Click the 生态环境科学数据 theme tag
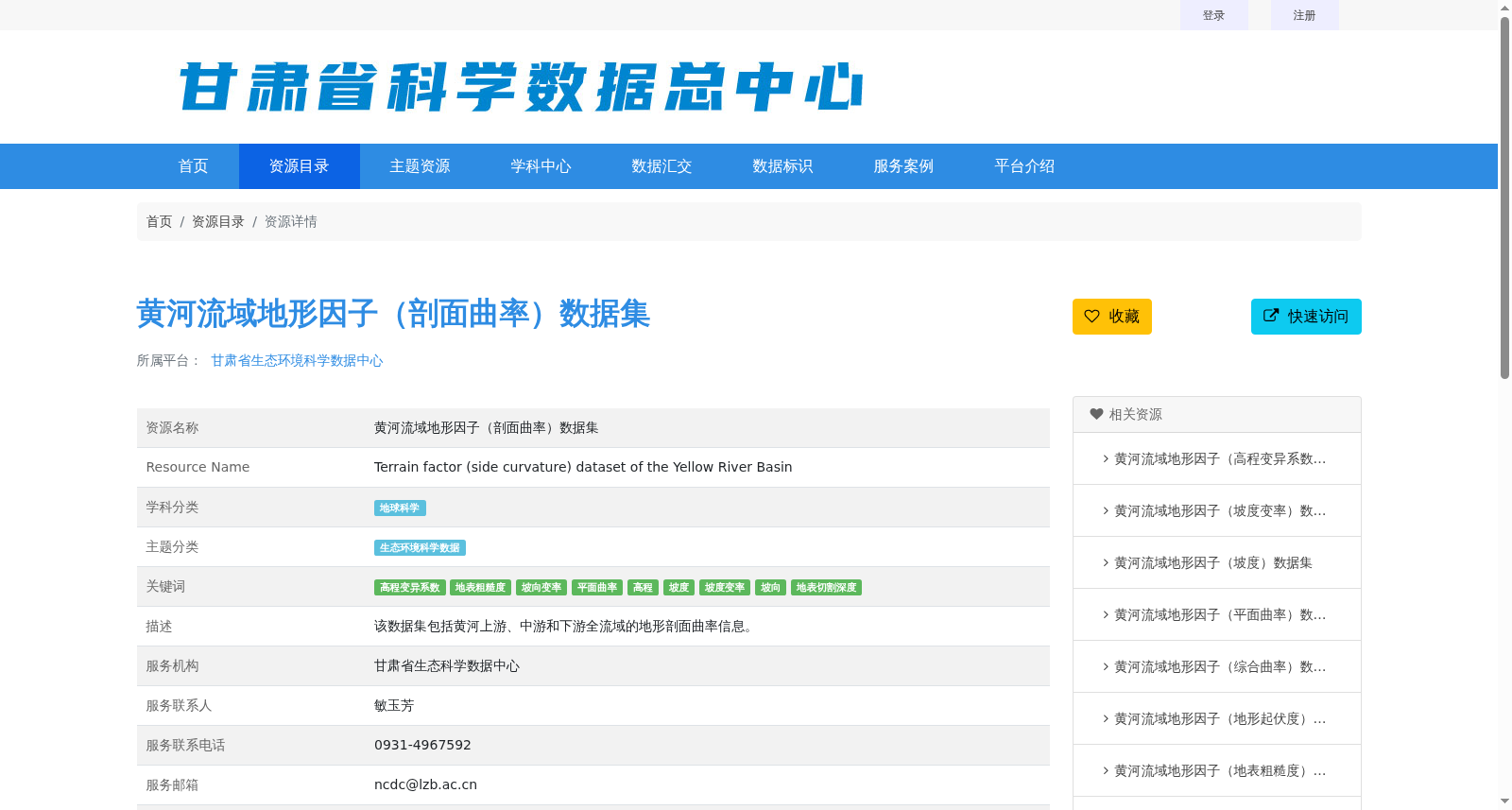Screen dimensions: 1512x810 point(420,548)
